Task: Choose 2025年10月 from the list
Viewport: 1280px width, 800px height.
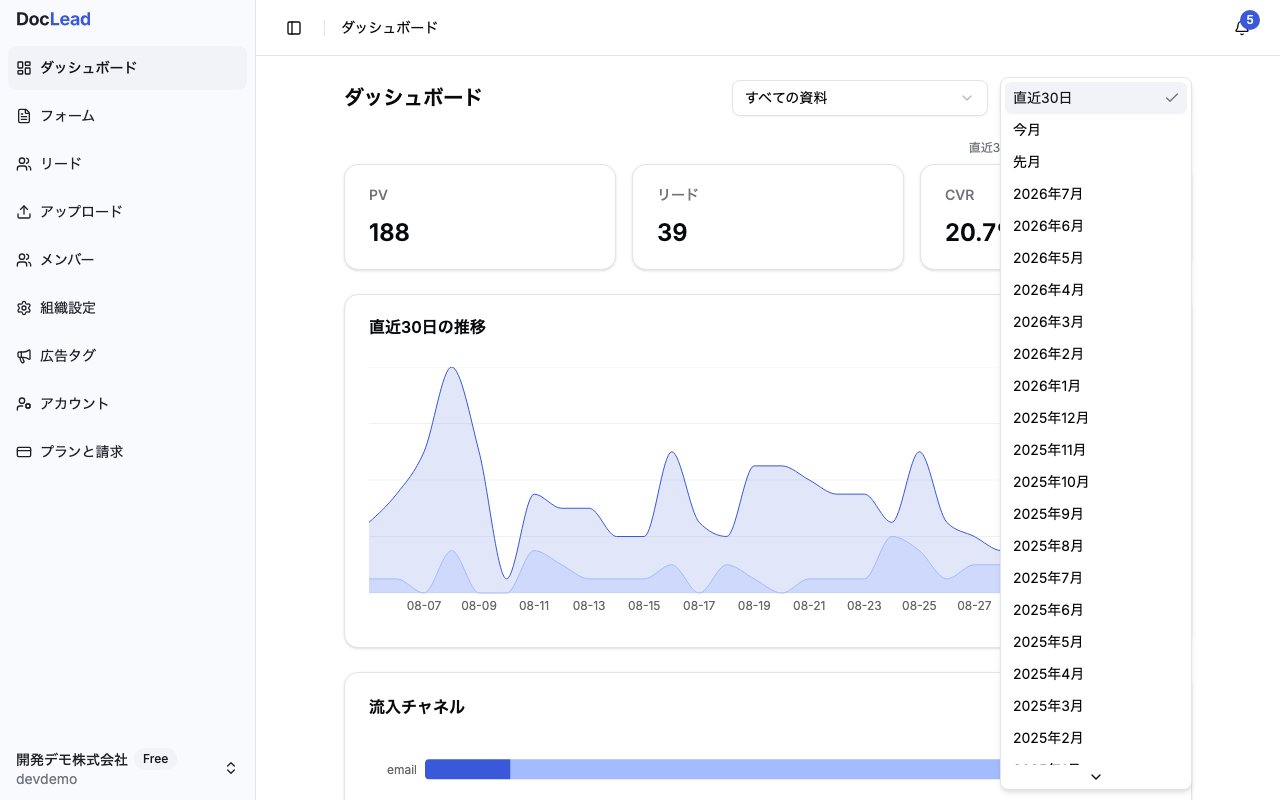Action: click(1096, 482)
